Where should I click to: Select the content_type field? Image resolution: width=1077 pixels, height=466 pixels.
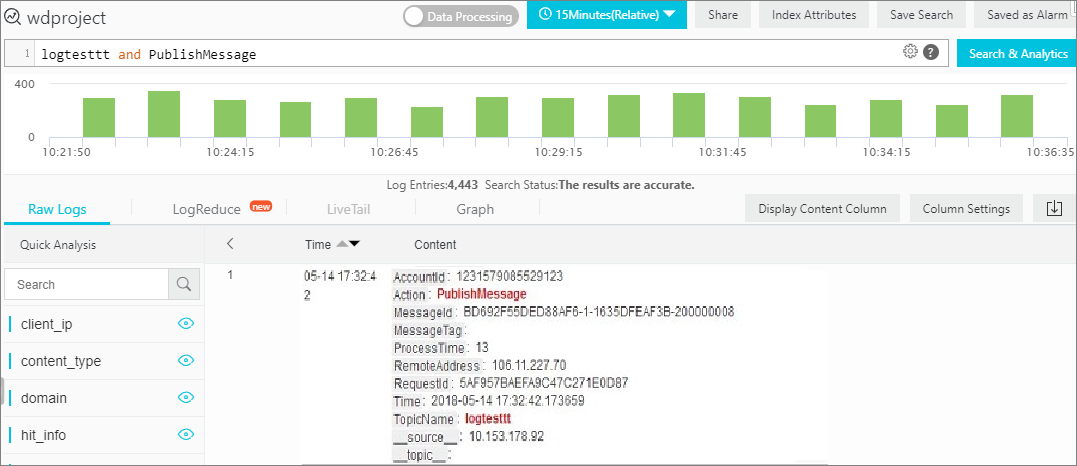pos(61,362)
